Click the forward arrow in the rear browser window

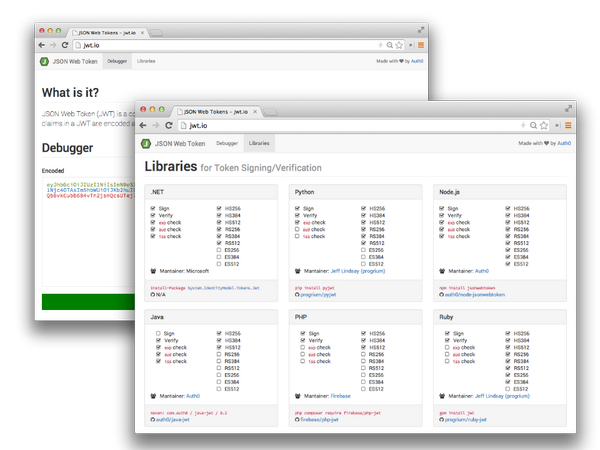click(53, 45)
